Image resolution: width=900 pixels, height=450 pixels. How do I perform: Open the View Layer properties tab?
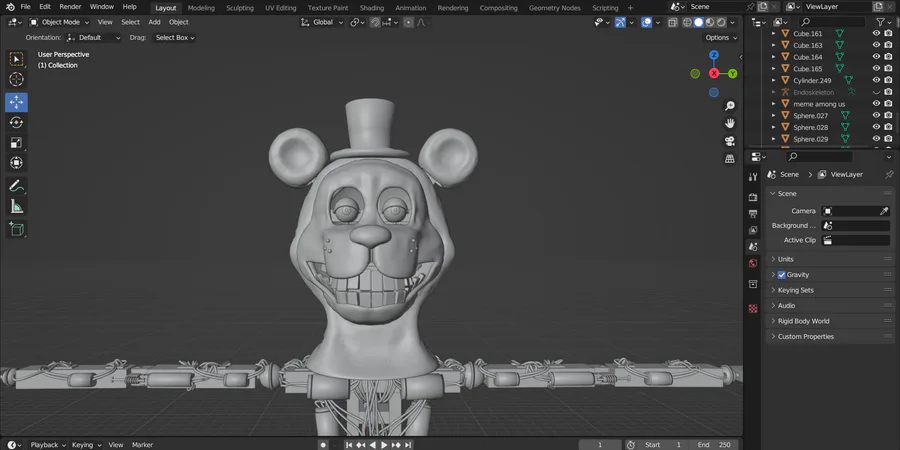coord(753,230)
